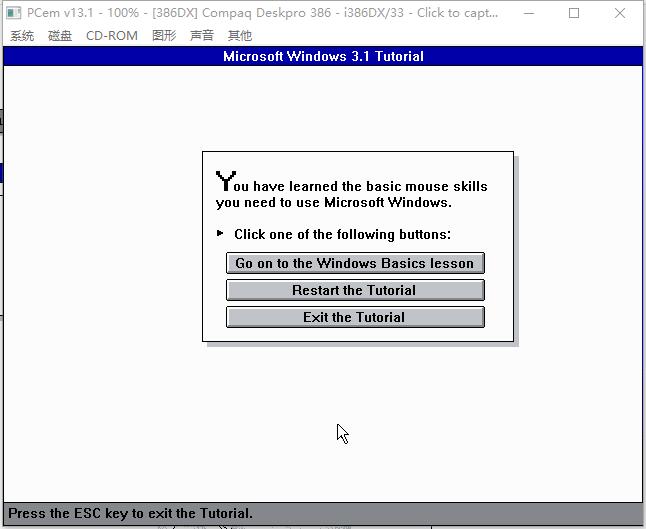Choose Exit the Tutorial button
646x529 pixels.
(355, 317)
